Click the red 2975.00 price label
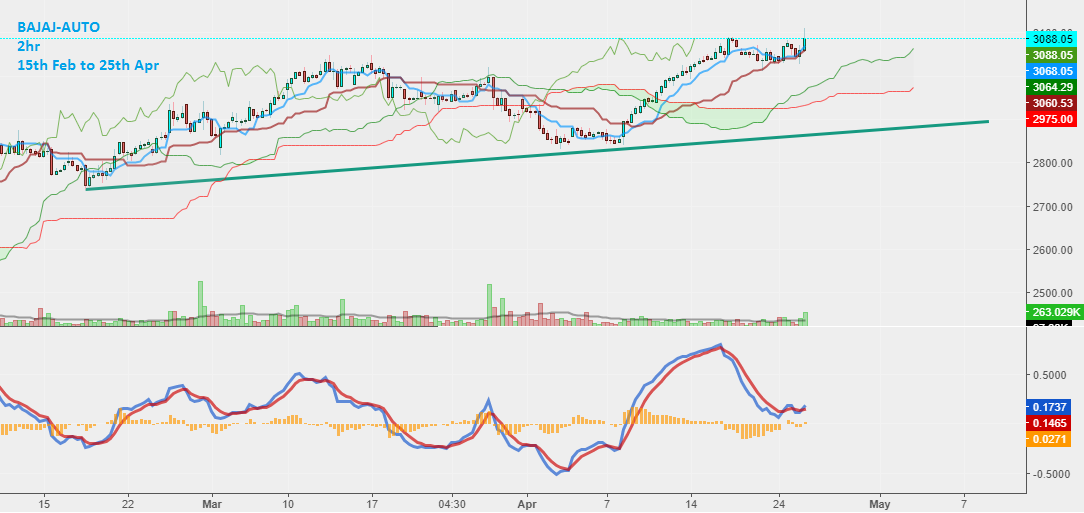Screen dimensions: 1084x513 1052,119
